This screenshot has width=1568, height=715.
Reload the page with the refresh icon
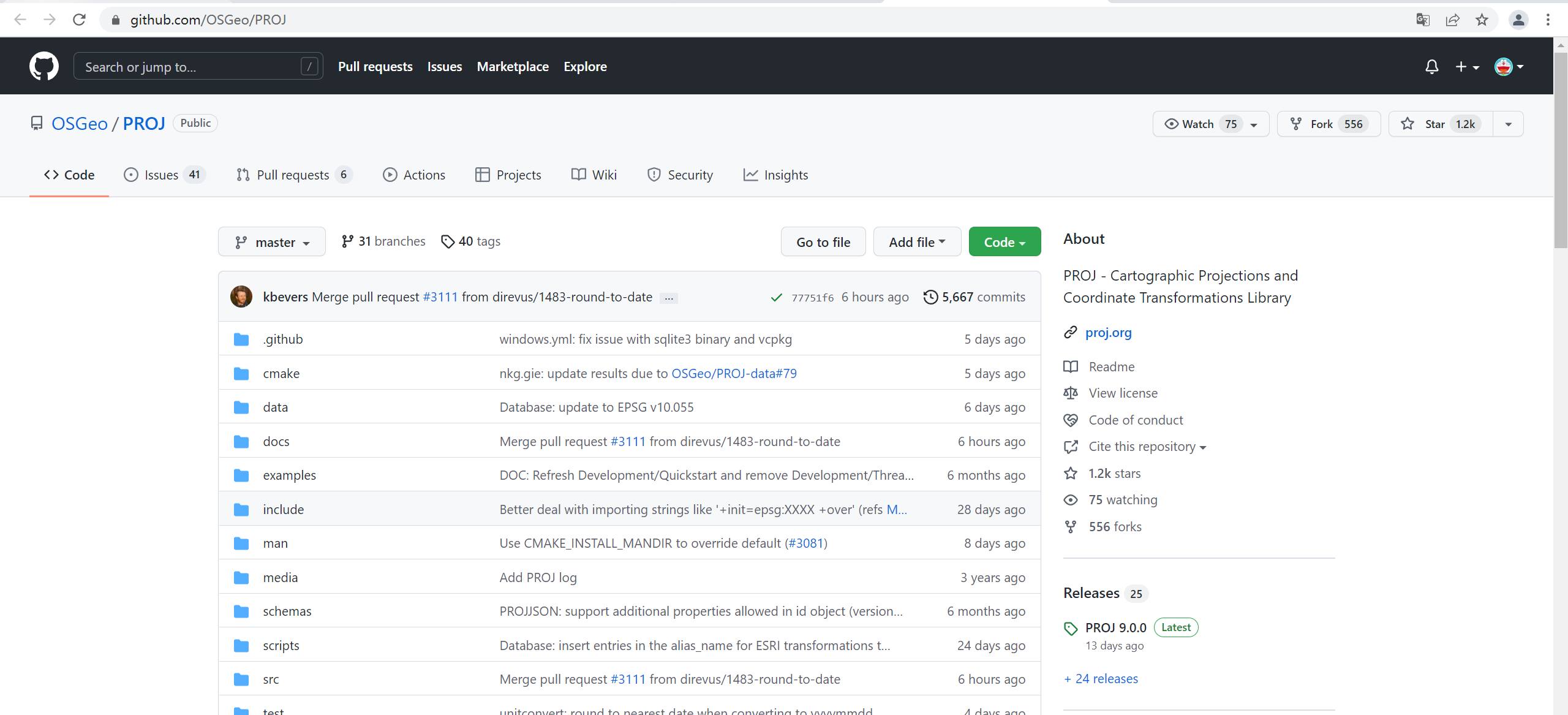[x=79, y=20]
